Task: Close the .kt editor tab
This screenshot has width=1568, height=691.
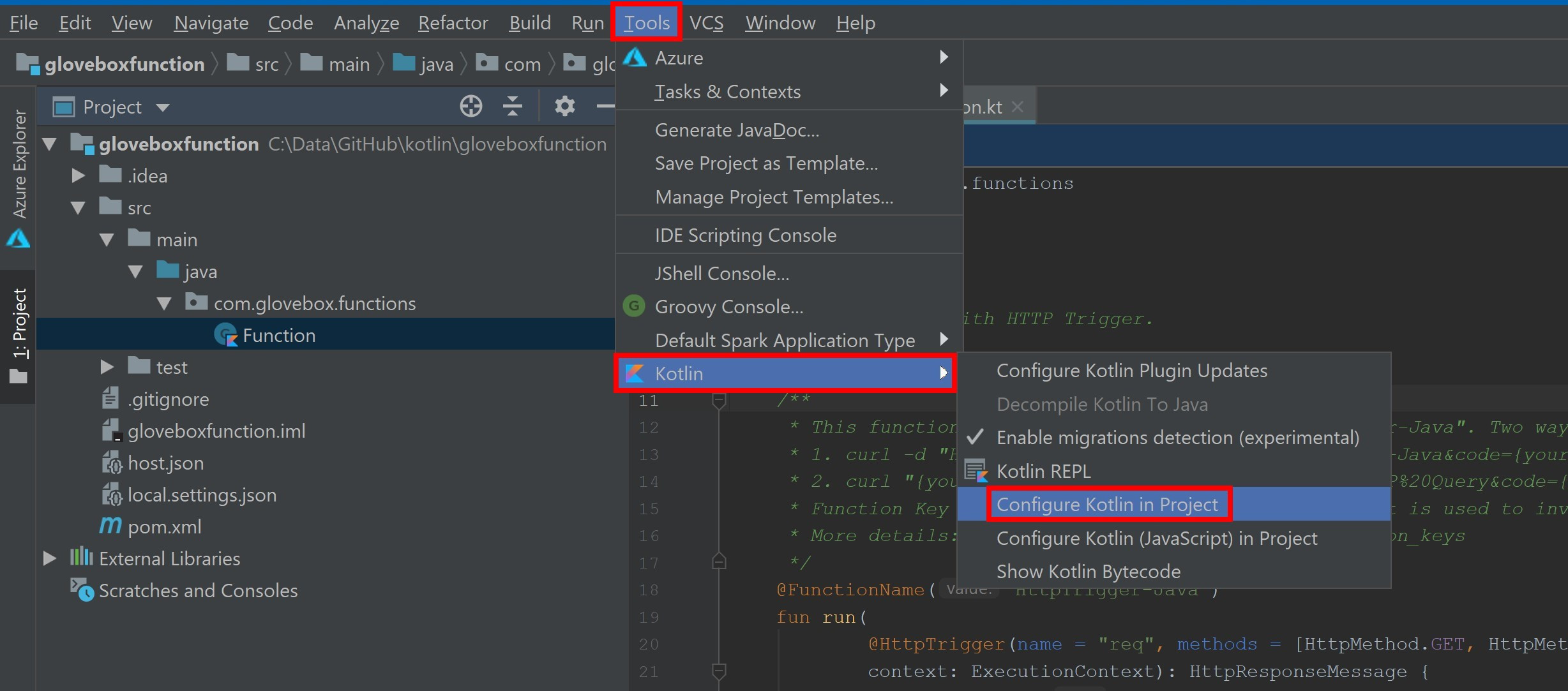Action: coord(1018,107)
